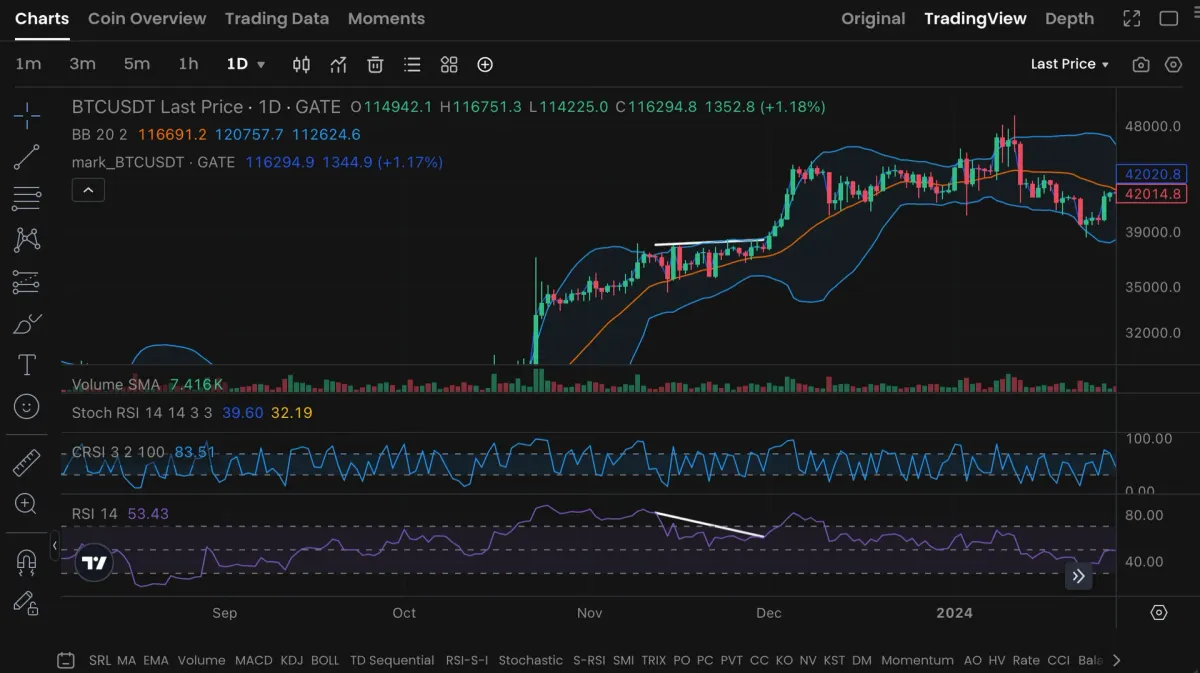Open the list icon in top toolbar

[412, 64]
